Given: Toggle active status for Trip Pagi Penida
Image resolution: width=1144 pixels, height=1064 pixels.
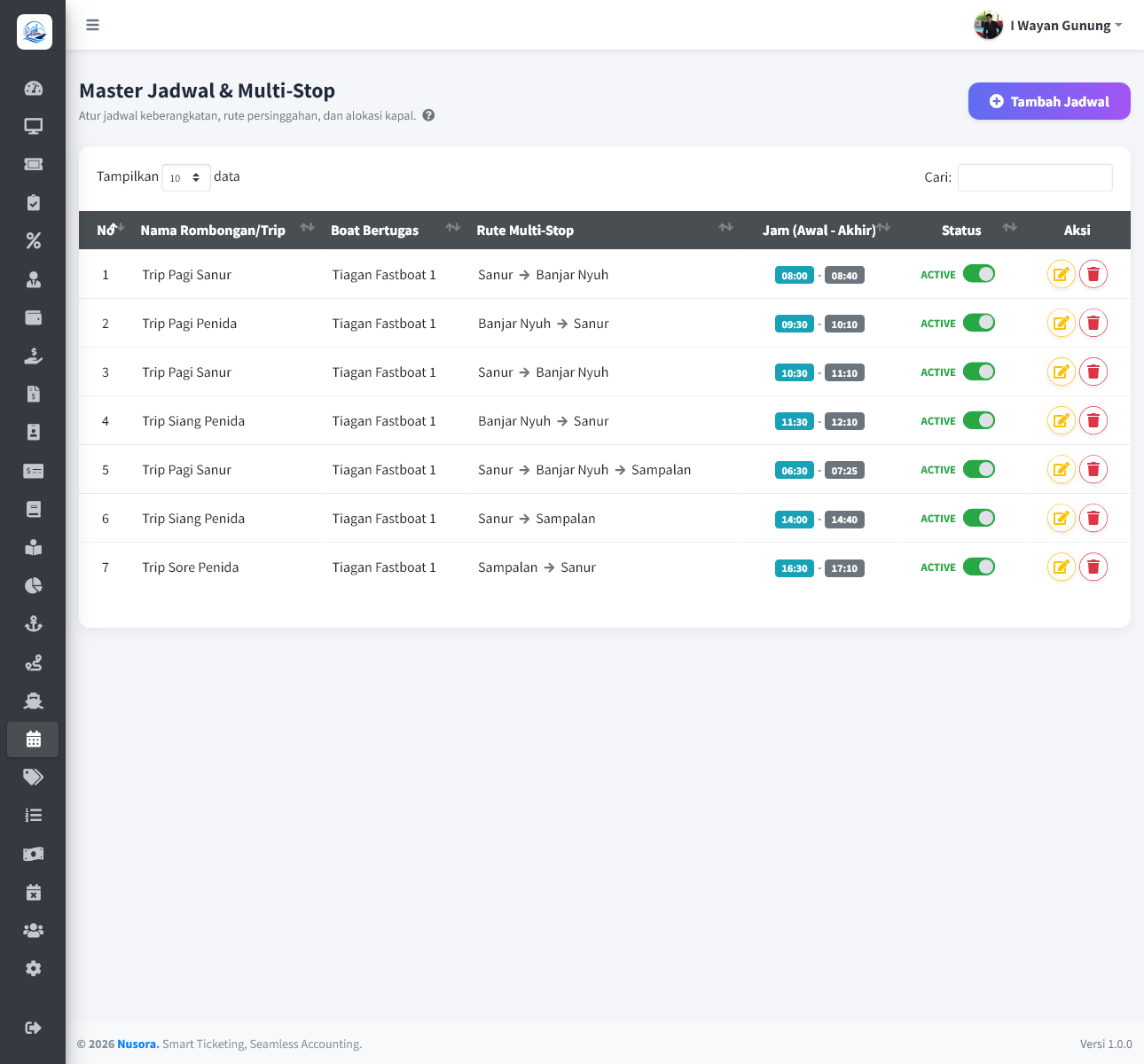Looking at the screenshot, I should coord(979,322).
